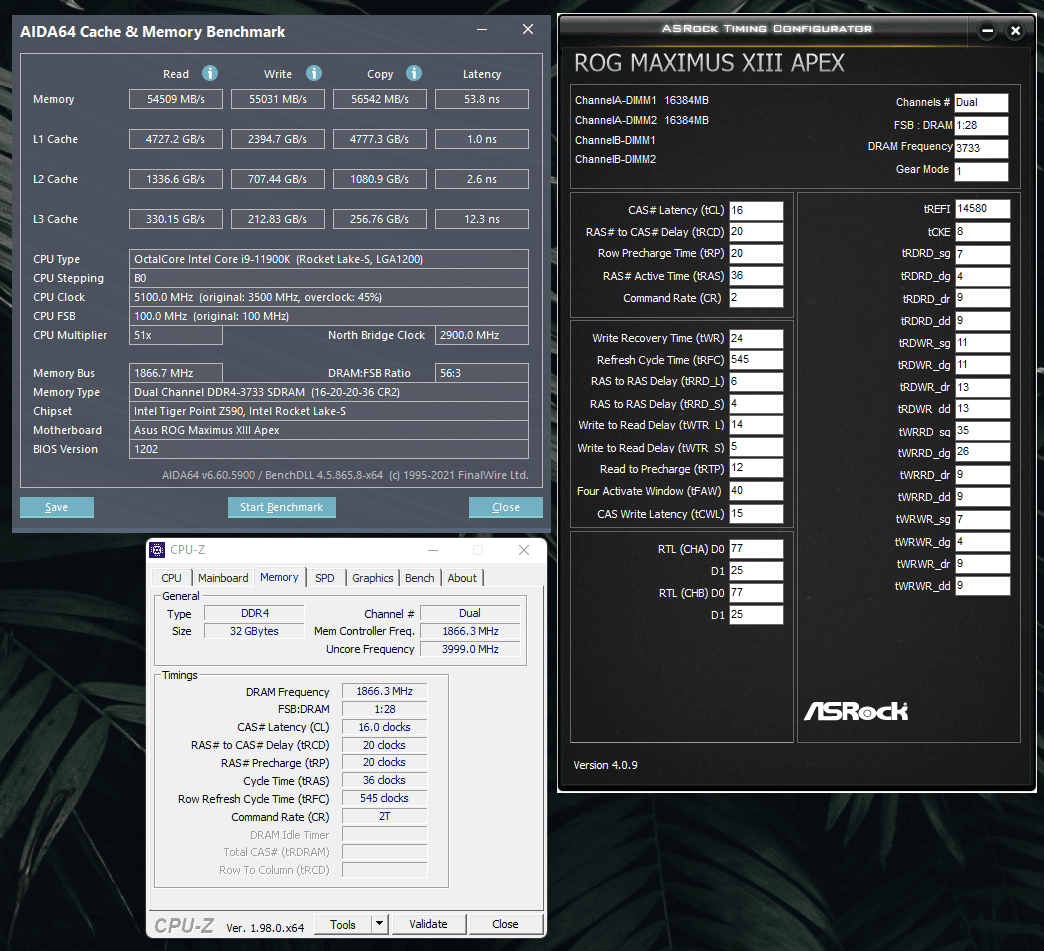The width and height of the screenshot is (1044, 951).
Task: Minimize the ASRock Timing Configurator window
Action: [x=987, y=31]
